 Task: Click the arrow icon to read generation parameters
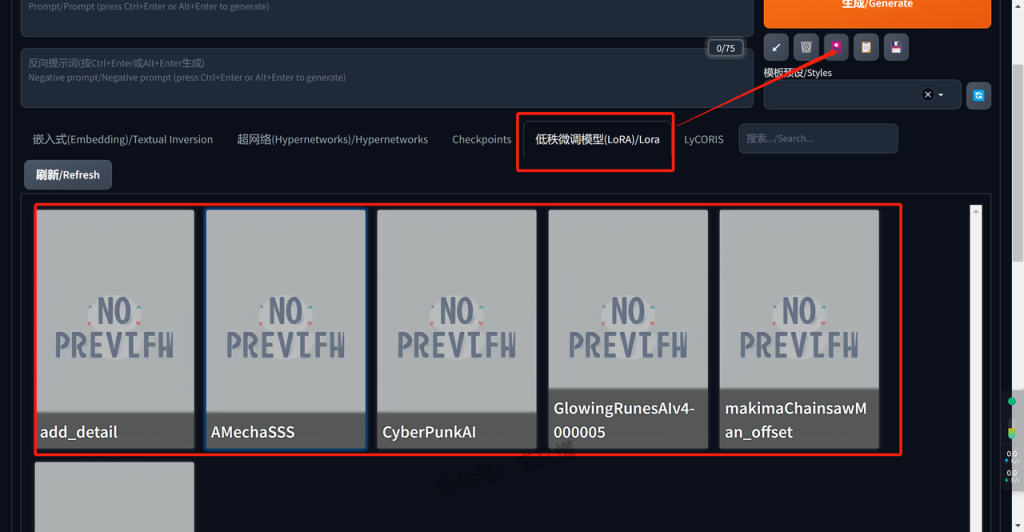click(776, 47)
